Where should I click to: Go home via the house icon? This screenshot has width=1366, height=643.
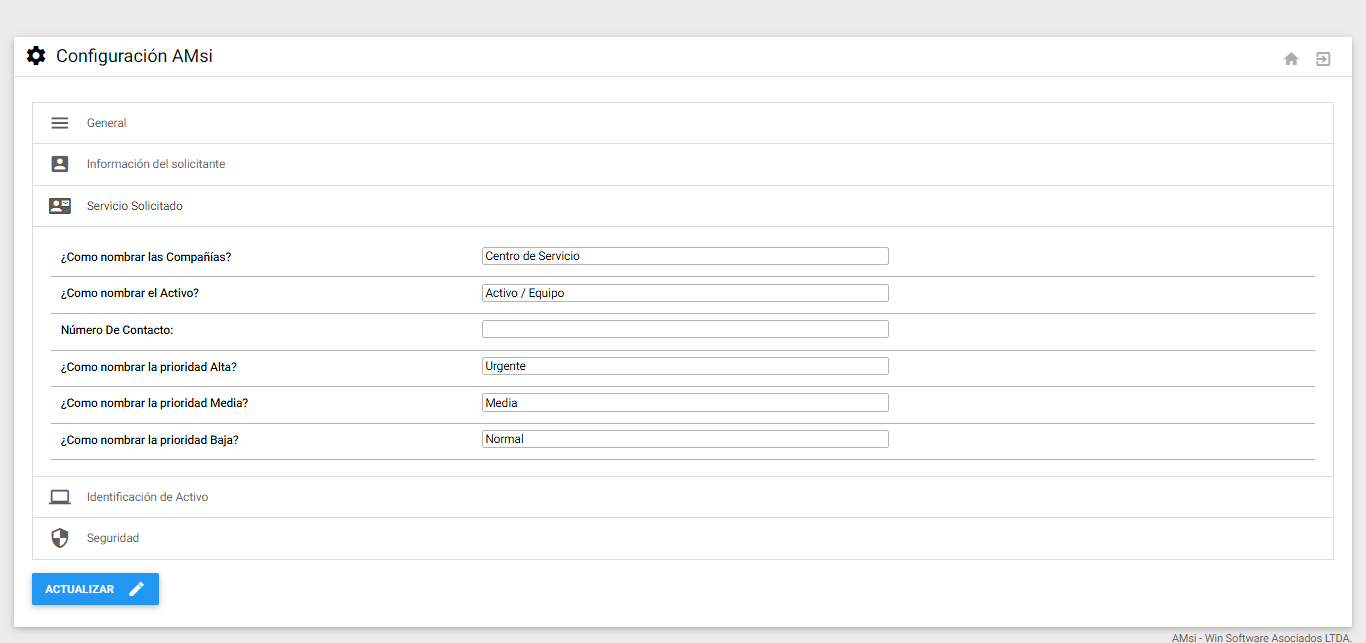pos(1291,59)
